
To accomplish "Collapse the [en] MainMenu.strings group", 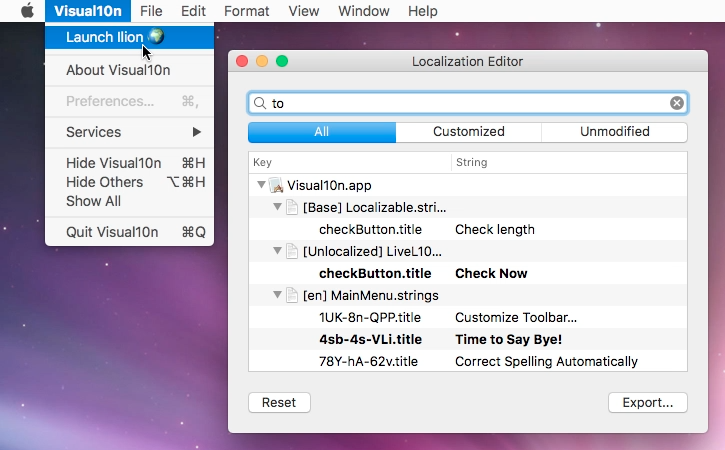I will 277,295.
